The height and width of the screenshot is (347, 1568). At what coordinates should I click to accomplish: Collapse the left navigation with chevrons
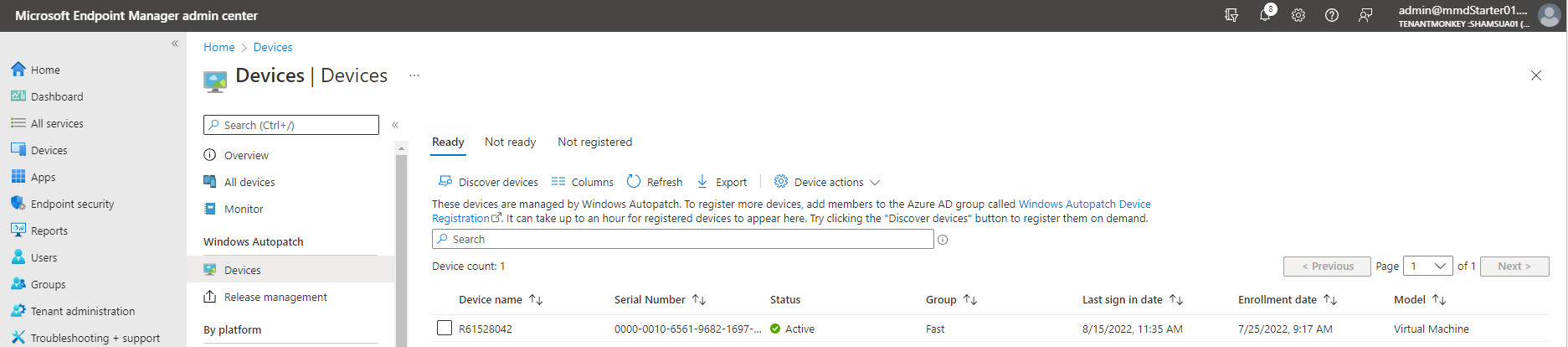(x=175, y=44)
